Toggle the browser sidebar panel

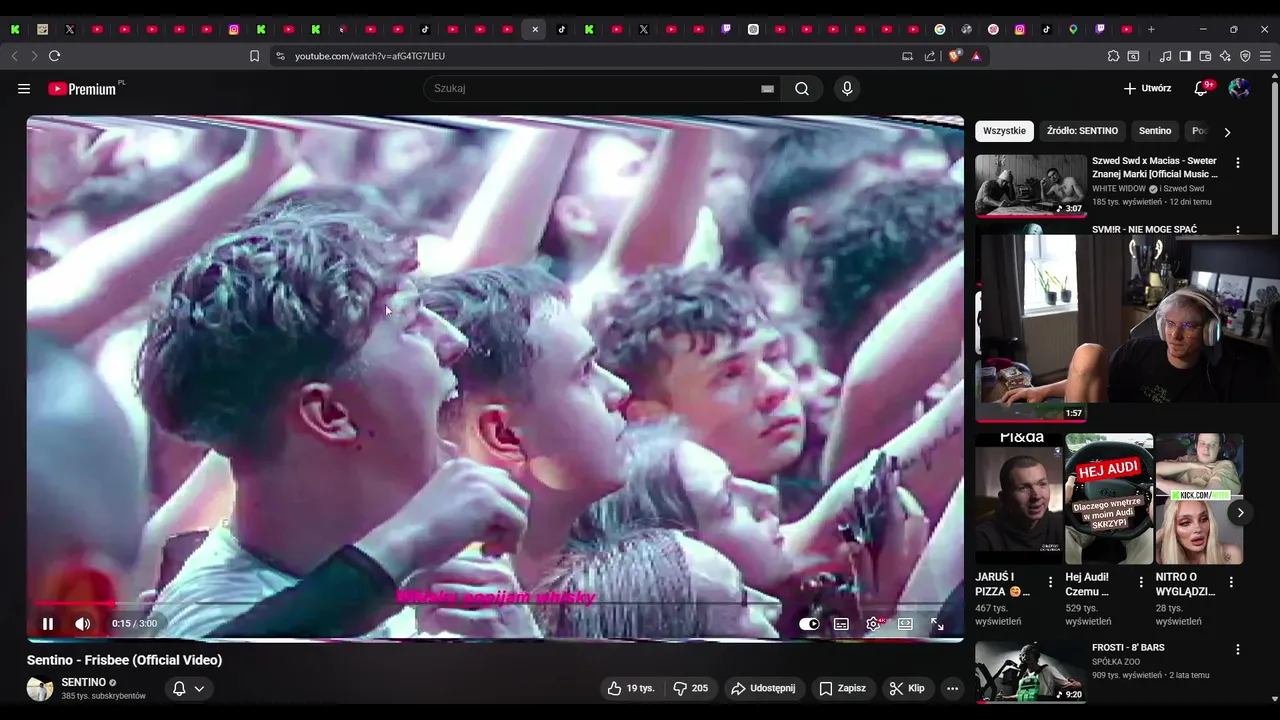(x=1185, y=56)
